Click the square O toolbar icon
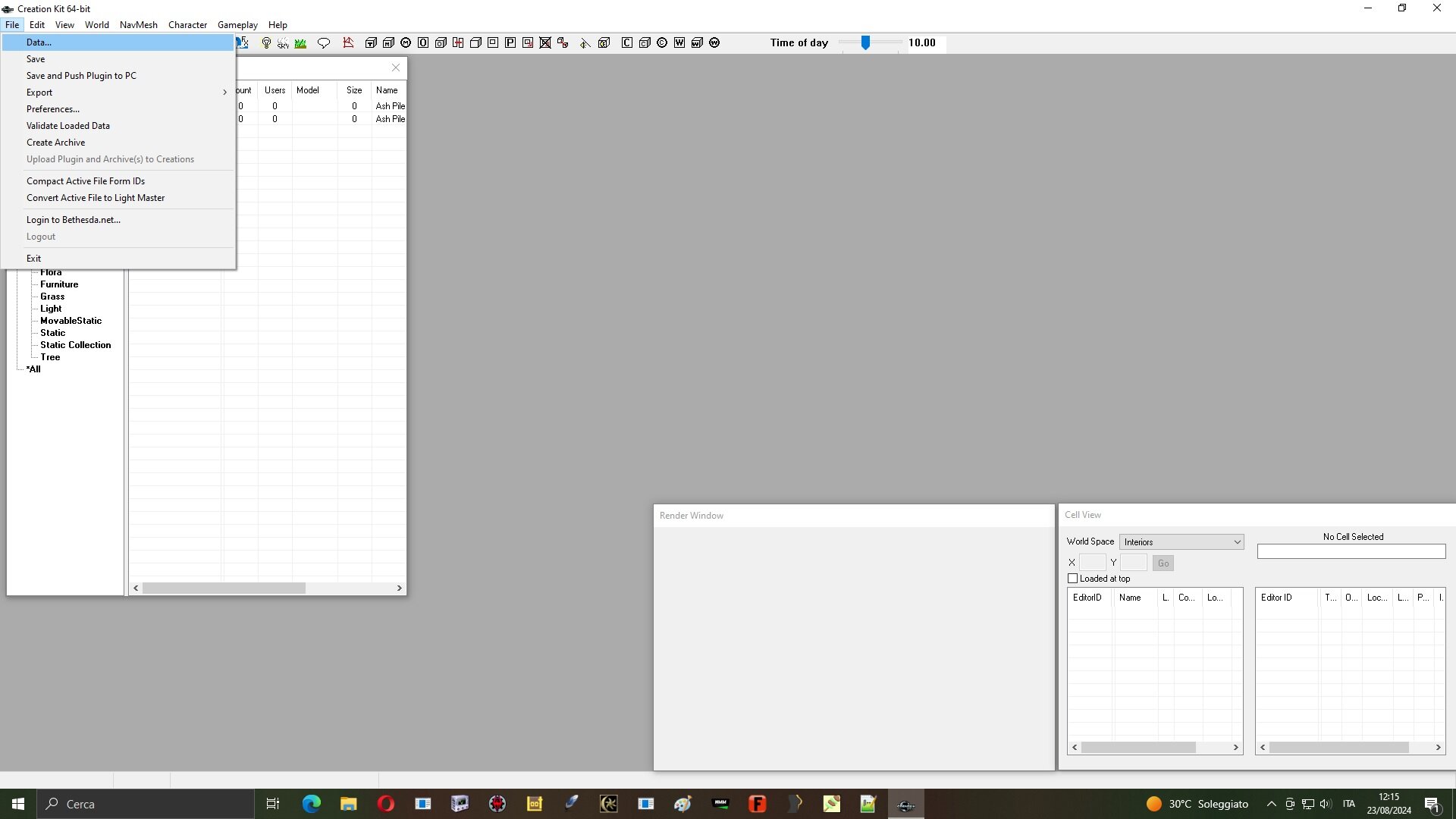This screenshot has width=1456, height=819. point(423,43)
